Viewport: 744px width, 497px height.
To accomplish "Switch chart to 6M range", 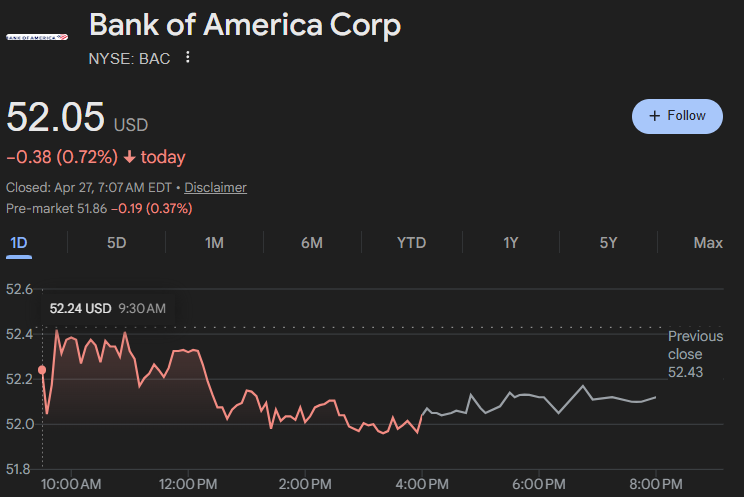I will pos(312,243).
